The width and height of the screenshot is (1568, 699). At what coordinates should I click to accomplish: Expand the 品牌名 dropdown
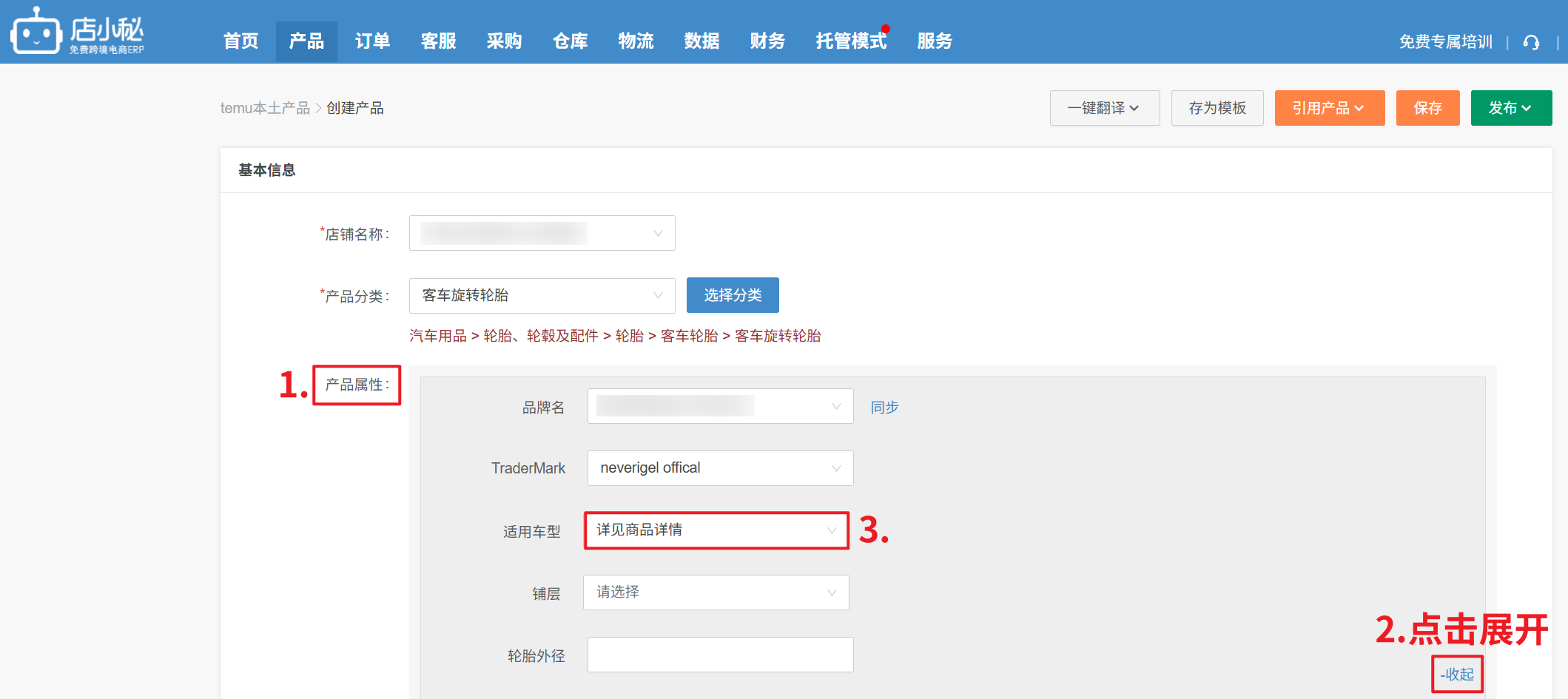click(720, 406)
